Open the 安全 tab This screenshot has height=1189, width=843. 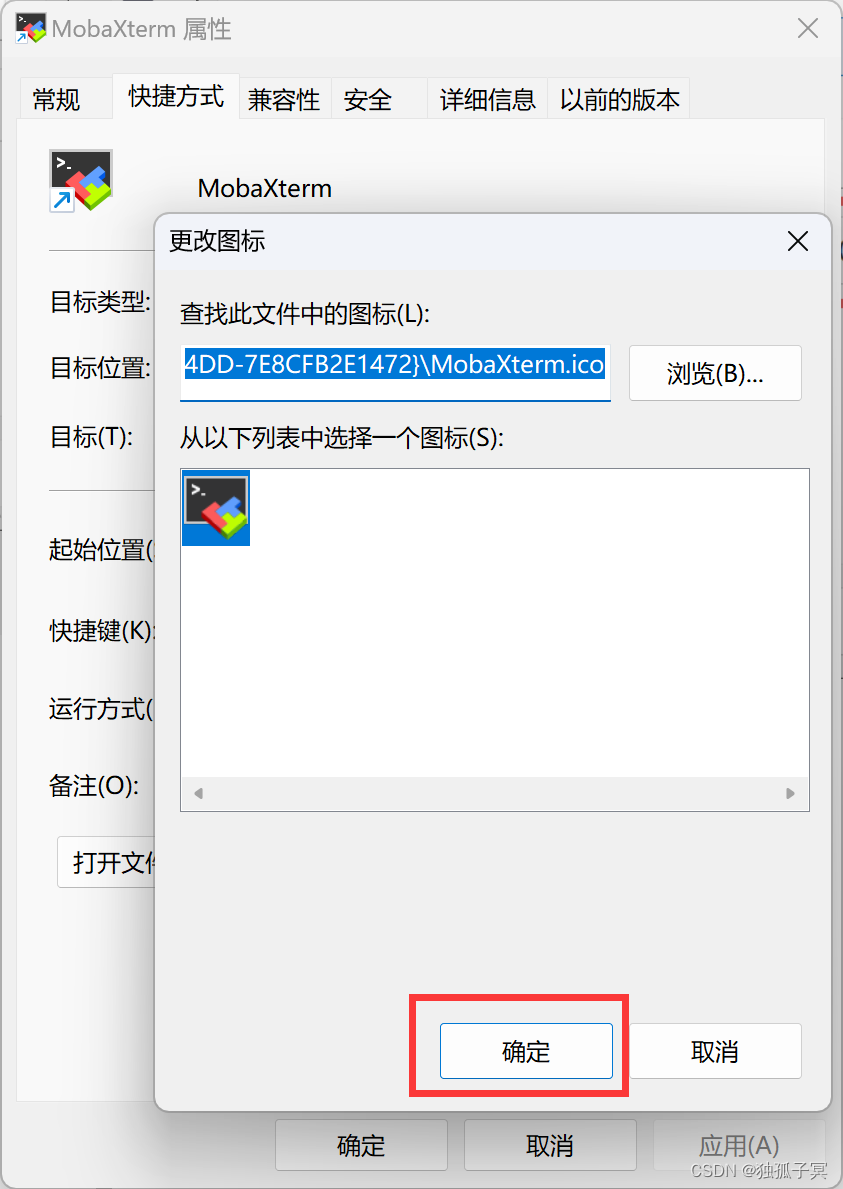[368, 99]
